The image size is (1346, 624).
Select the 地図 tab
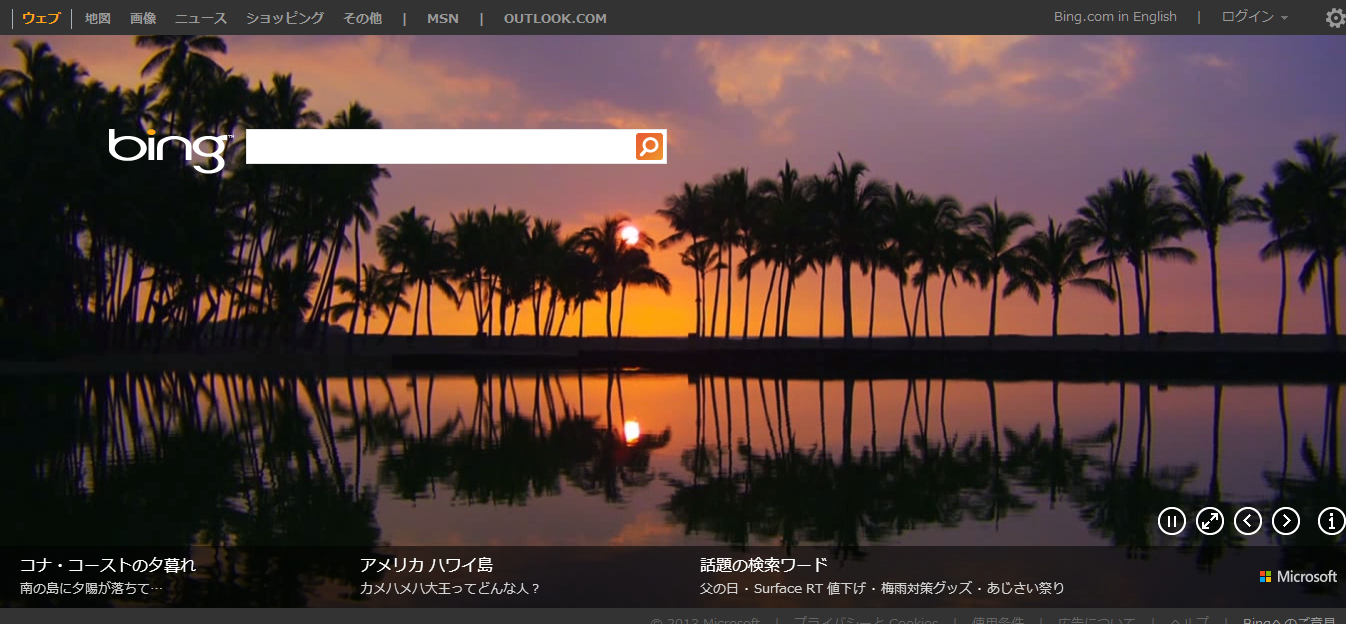[x=98, y=18]
